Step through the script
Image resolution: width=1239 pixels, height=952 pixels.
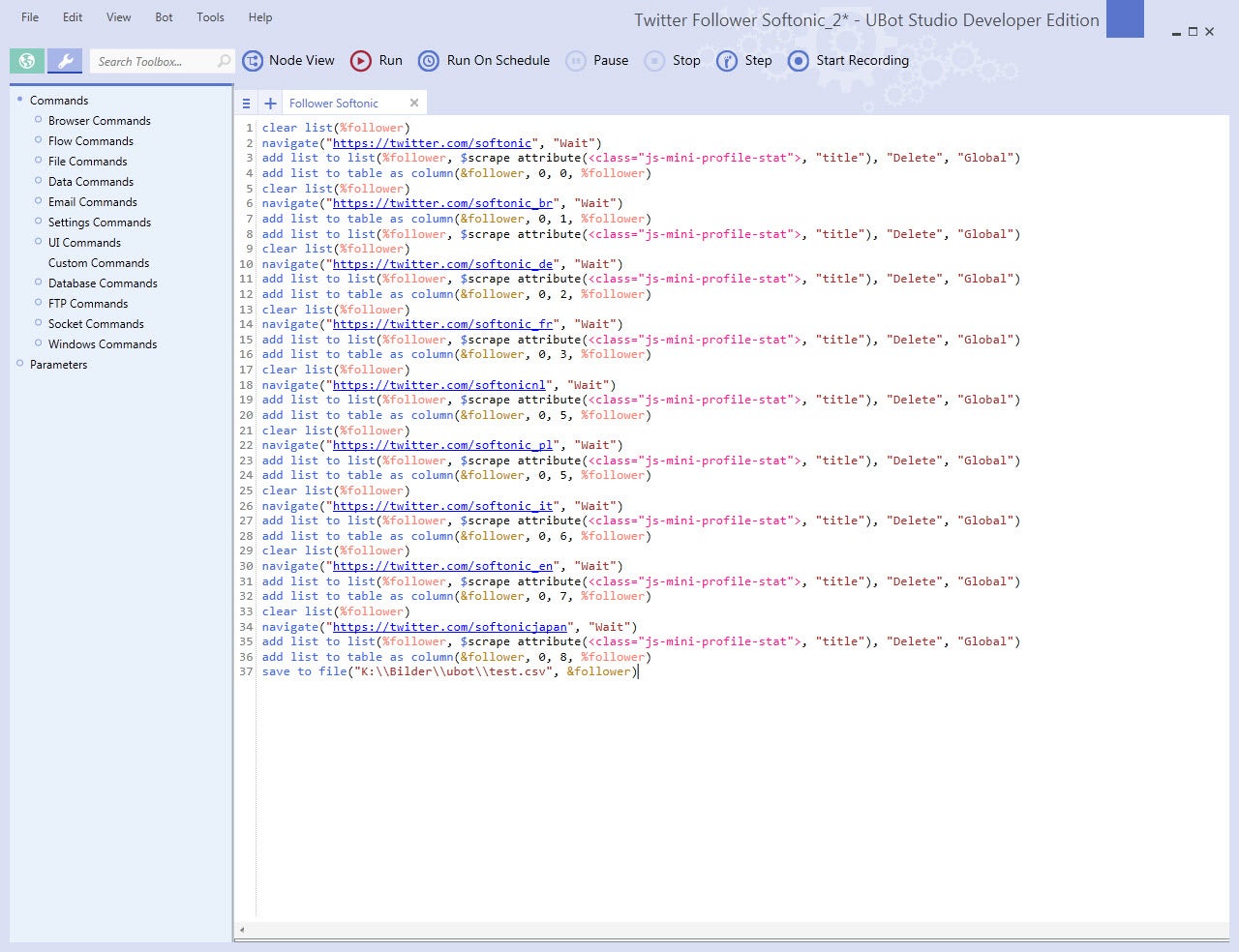click(743, 60)
